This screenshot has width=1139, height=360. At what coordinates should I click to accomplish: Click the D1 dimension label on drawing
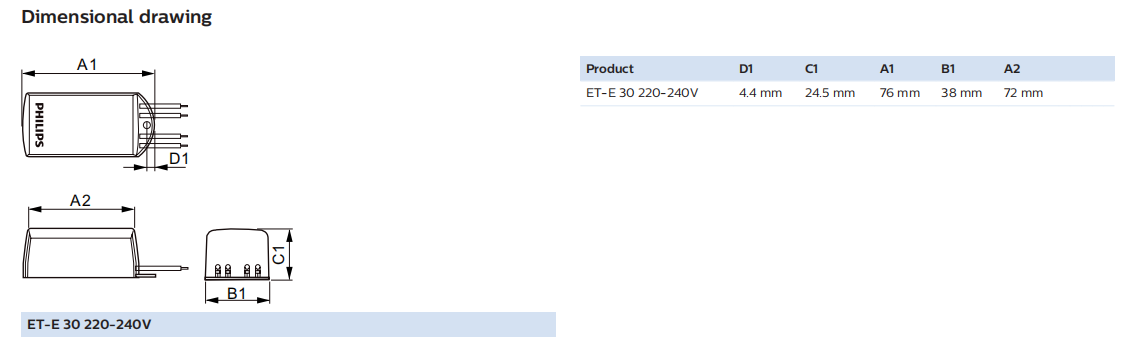click(x=179, y=158)
